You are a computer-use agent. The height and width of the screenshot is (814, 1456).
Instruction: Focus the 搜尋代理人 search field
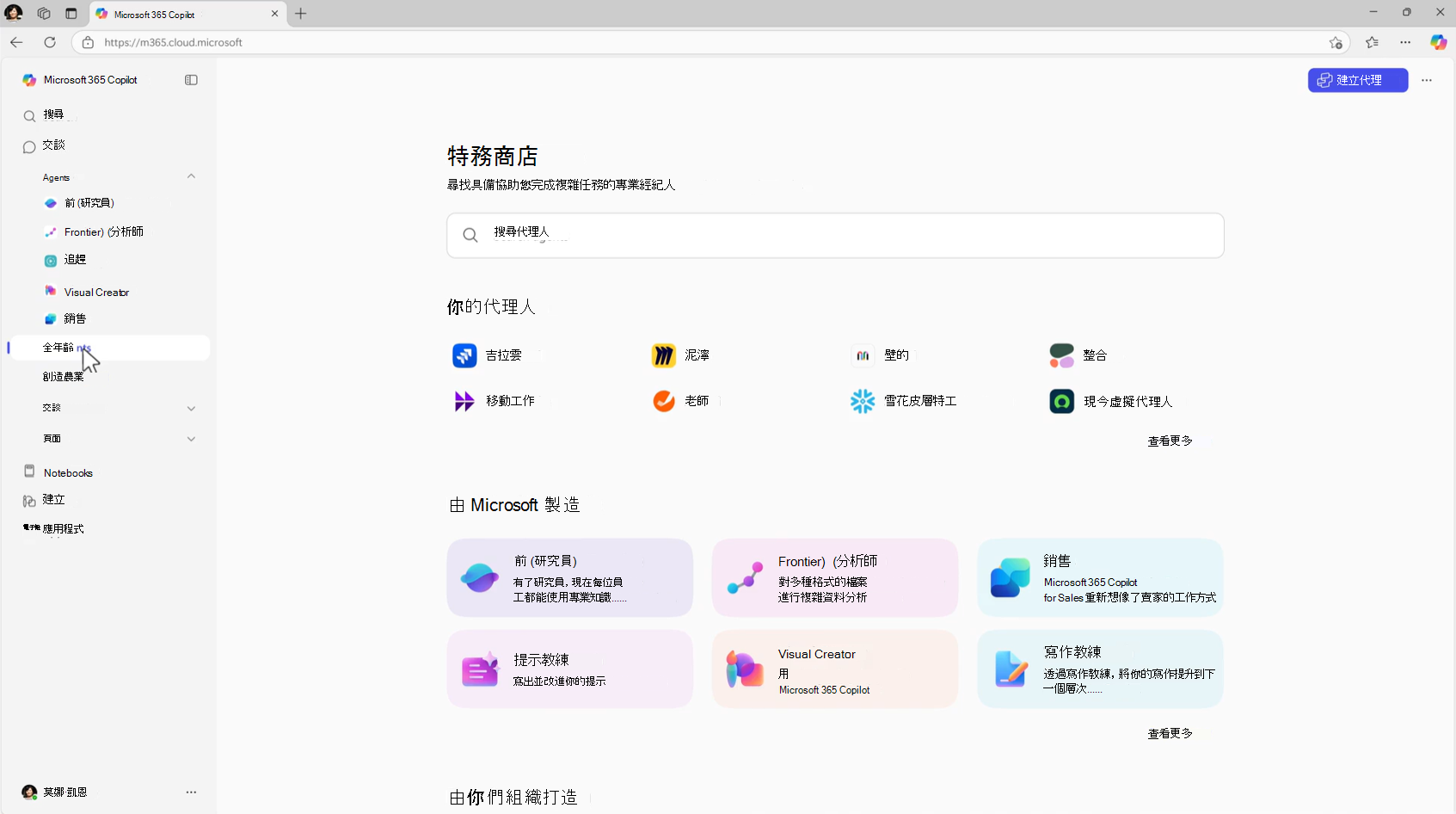coord(835,236)
